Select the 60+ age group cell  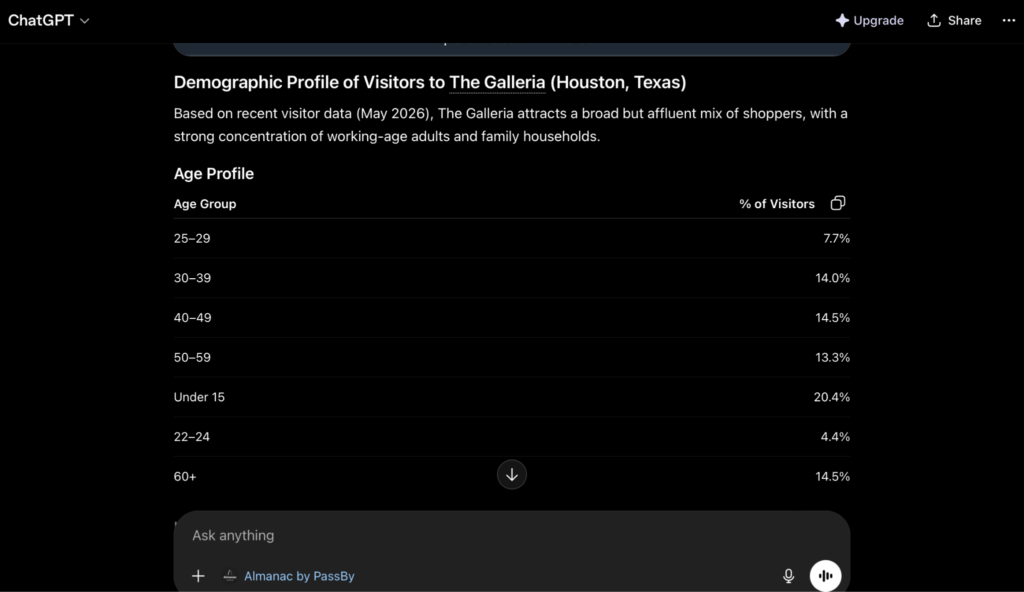(185, 476)
